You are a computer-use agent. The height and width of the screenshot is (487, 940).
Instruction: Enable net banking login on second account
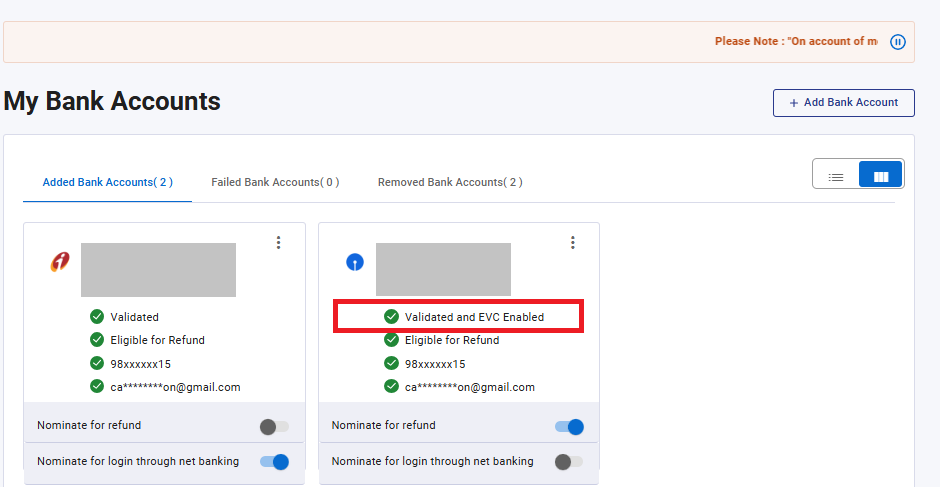pos(568,462)
